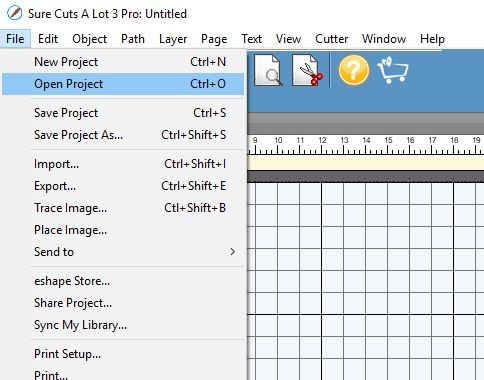Click the Print Preview page icon with magnifier
Screen dimensions: 484x380
point(268,70)
